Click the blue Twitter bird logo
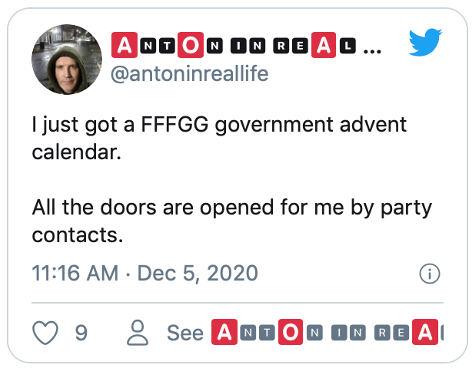472x372 pixels. 425,42
